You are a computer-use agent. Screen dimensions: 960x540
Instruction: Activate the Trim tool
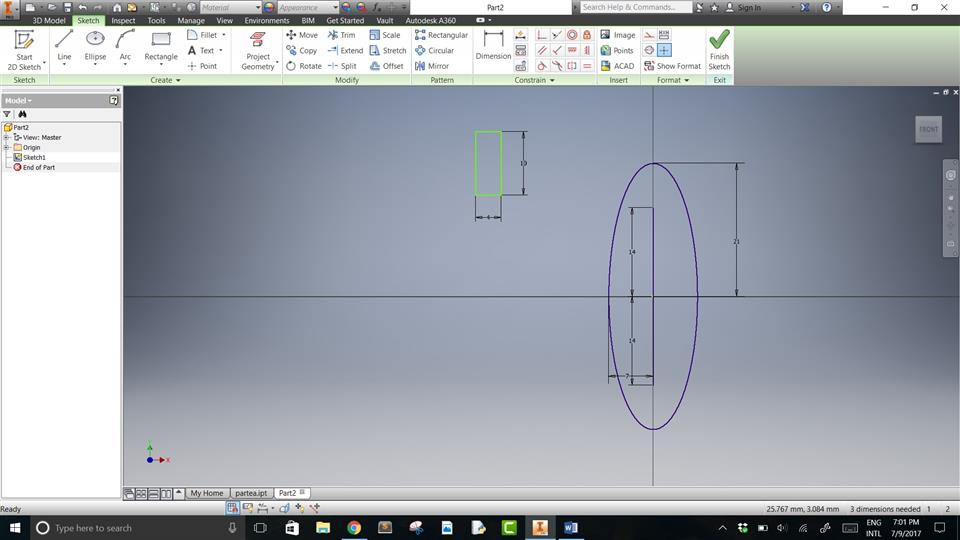[342, 35]
